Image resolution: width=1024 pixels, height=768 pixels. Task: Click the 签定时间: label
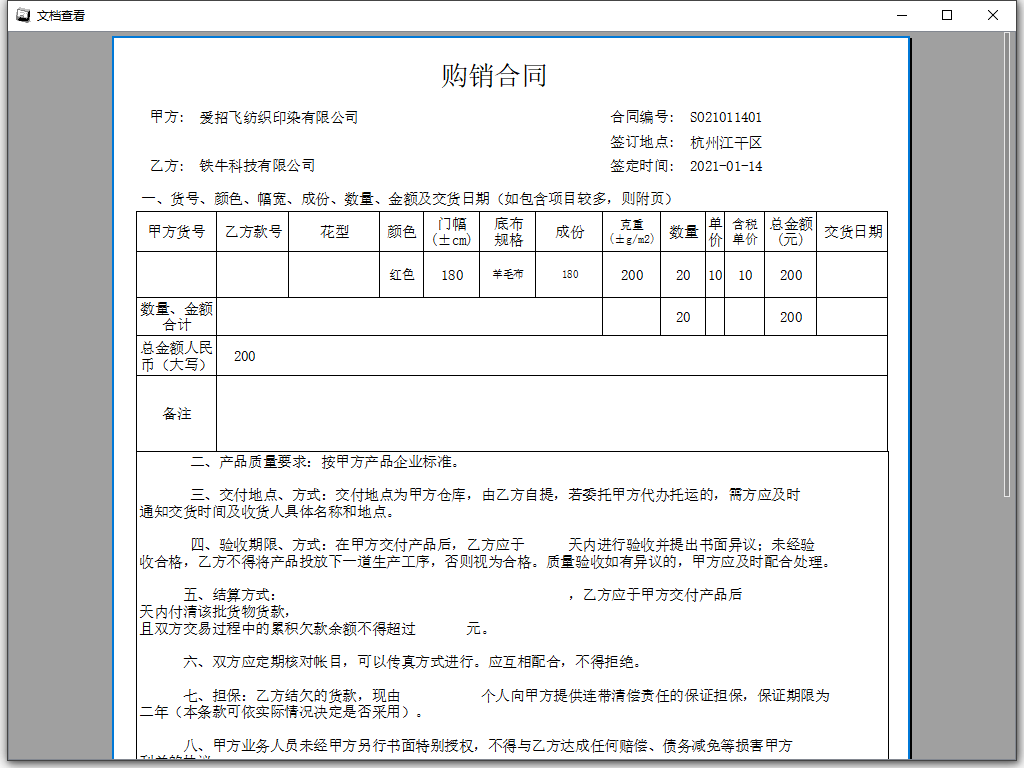point(642,166)
